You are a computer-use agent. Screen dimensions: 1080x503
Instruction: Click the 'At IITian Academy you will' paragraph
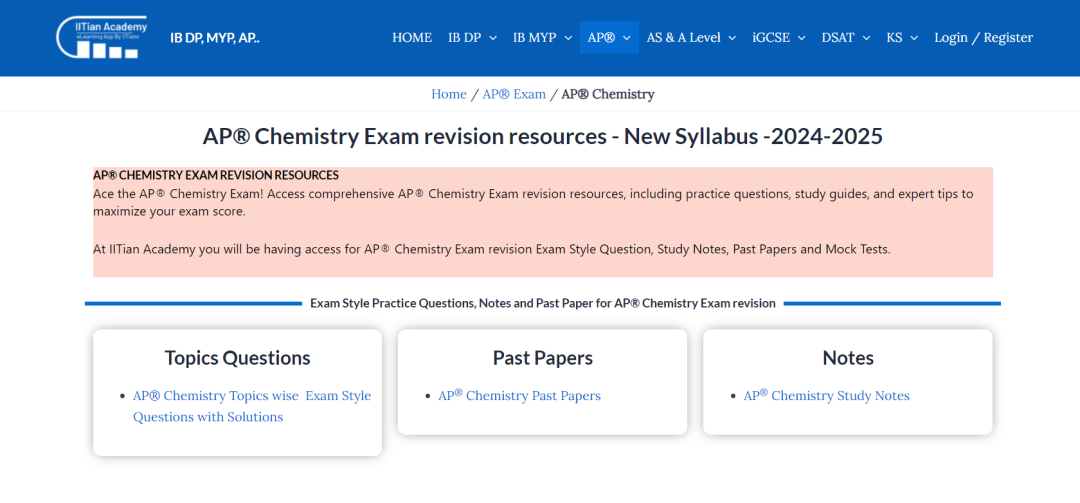[492, 249]
